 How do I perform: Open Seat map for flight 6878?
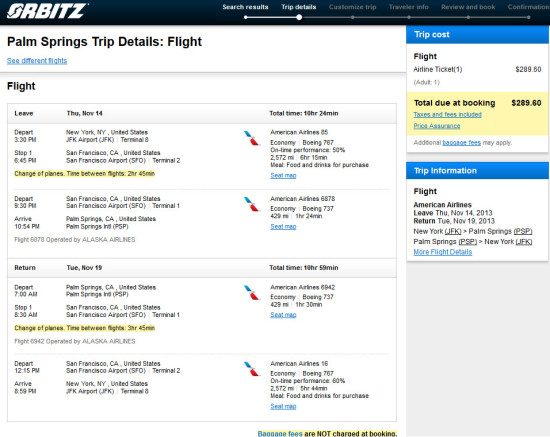click(x=283, y=227)
